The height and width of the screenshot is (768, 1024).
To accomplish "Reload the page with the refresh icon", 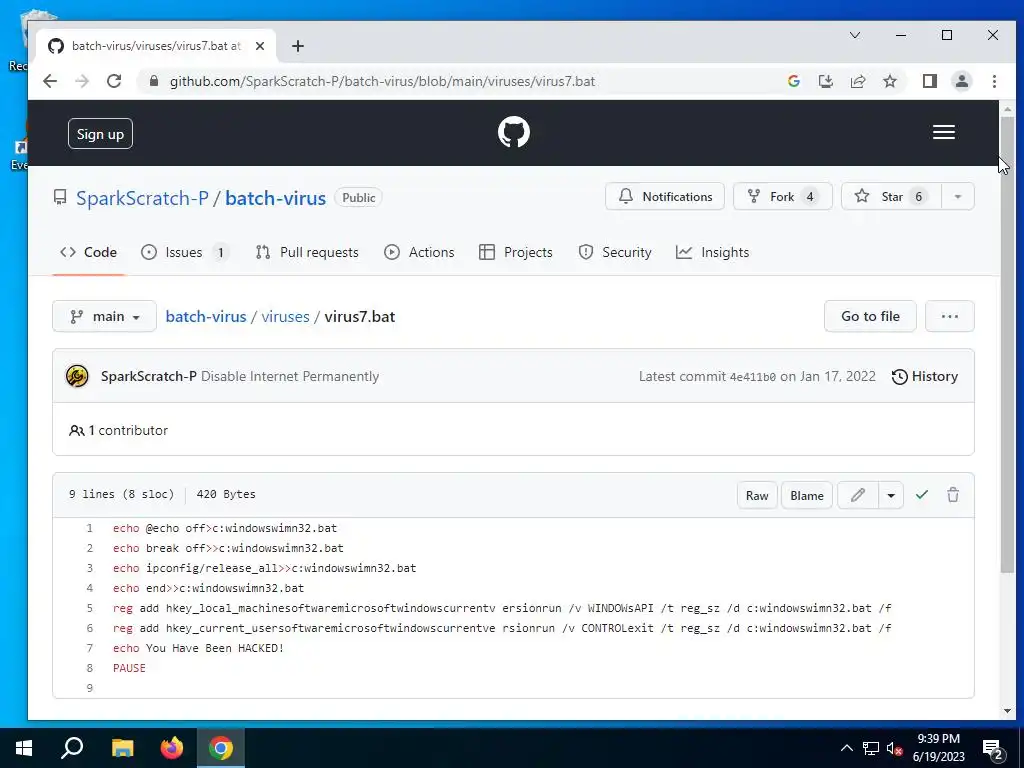I will click(x=114, y=82).
